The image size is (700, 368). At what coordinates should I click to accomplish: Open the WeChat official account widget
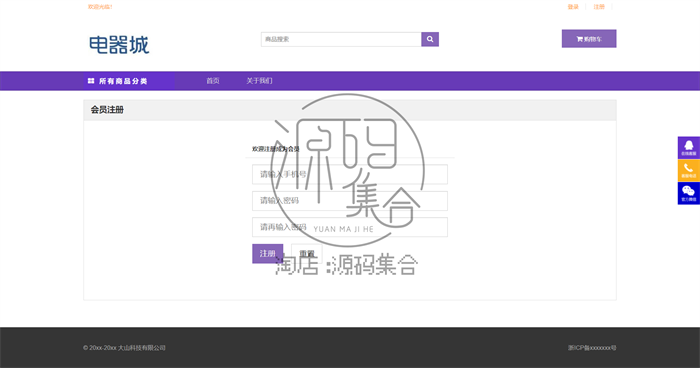689,193
